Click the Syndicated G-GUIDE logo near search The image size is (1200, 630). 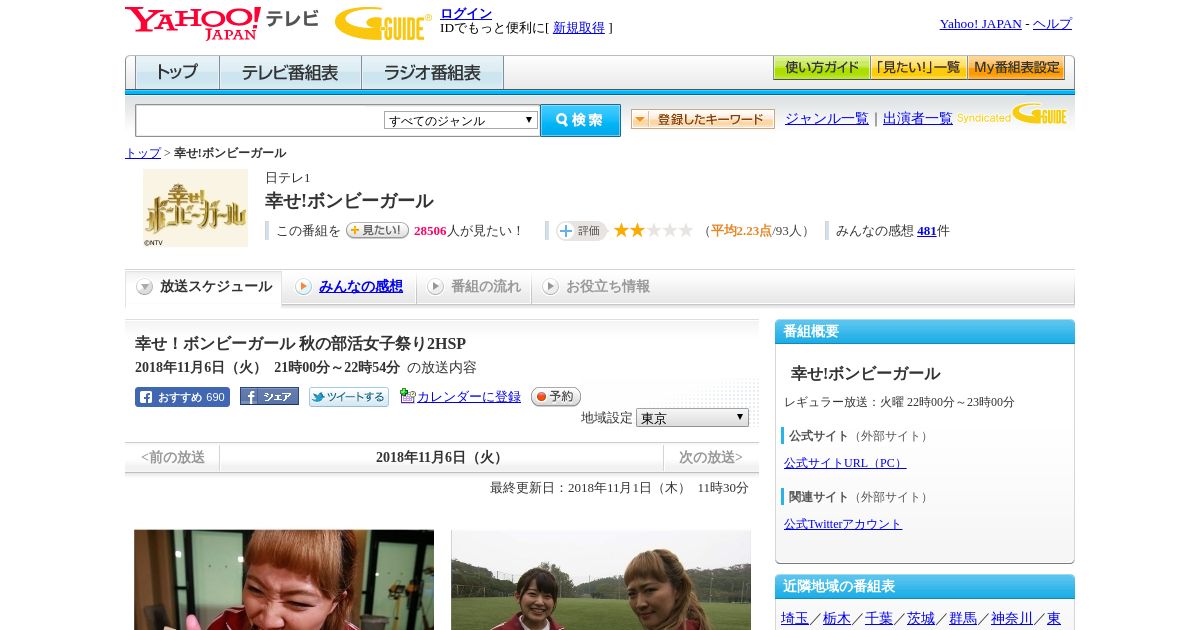pyautogui.click(x=1011, y=115)
